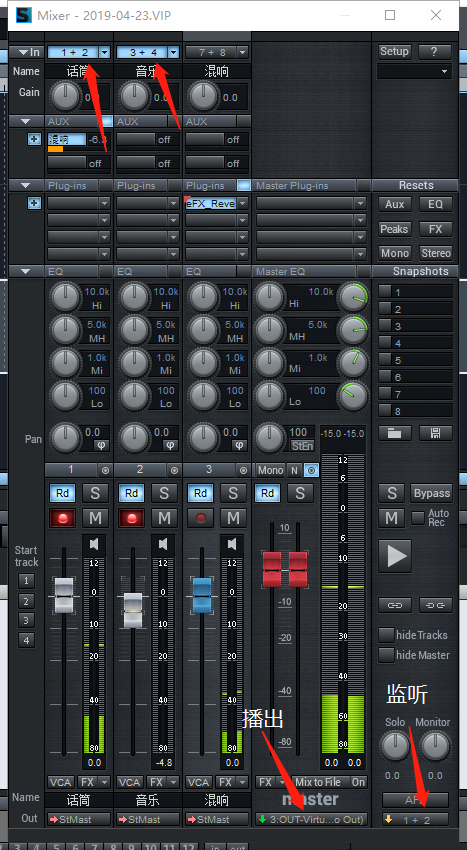Select snapshot slot 3
Screen dimensions: 467x850
pyautogui.click(x=415, y=326)
